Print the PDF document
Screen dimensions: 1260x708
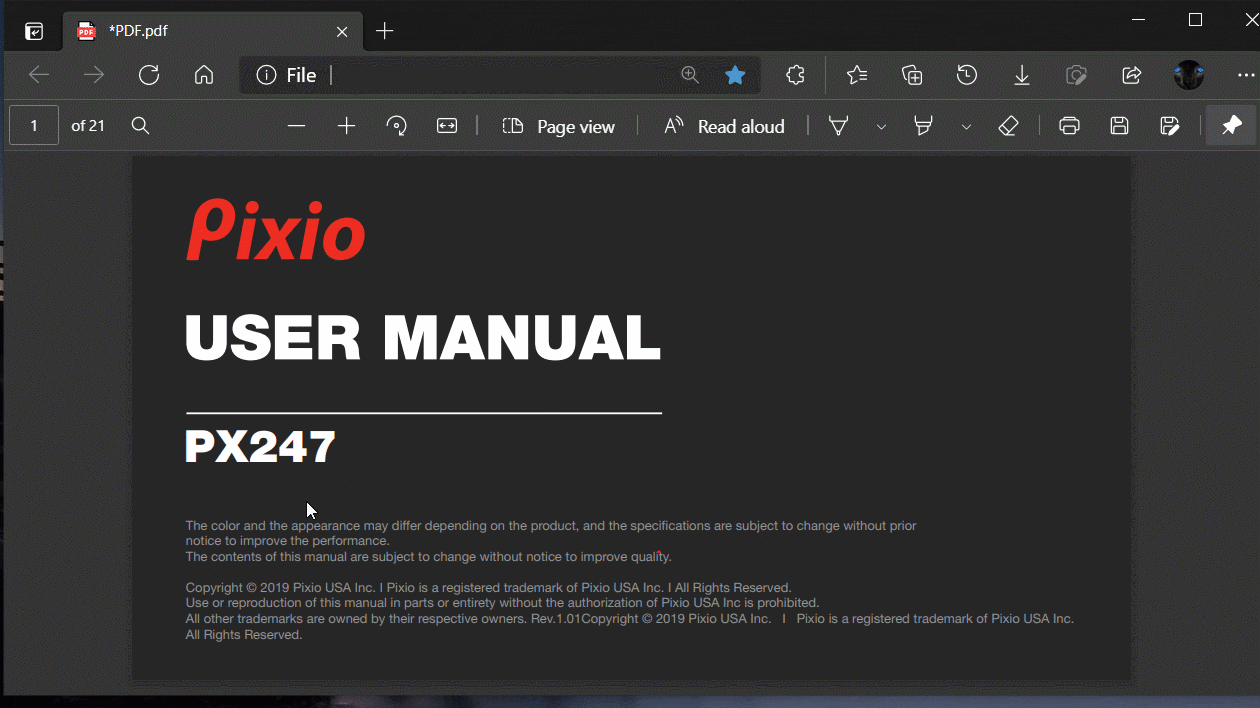[1069, 126]
